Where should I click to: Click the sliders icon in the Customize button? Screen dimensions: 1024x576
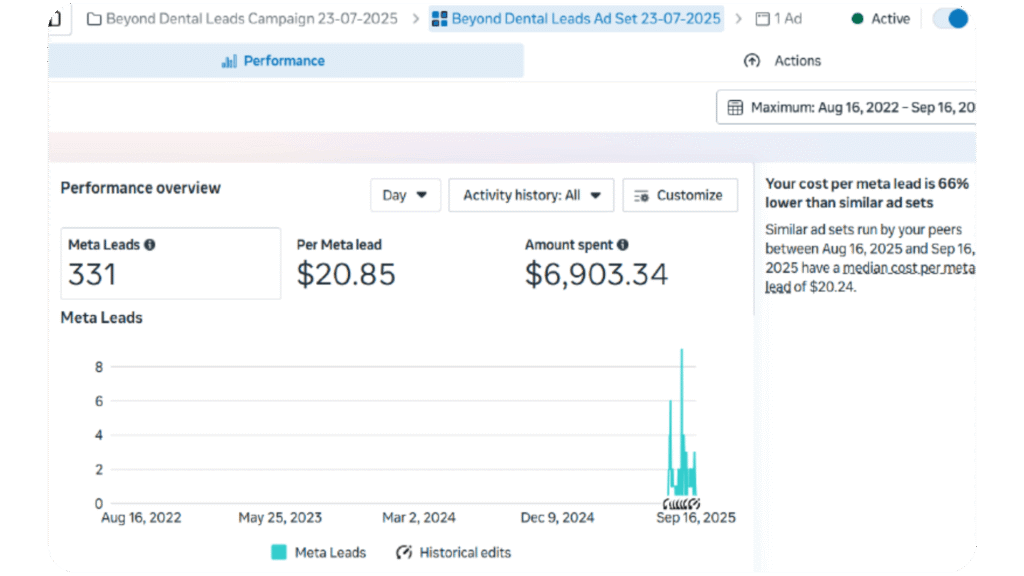(642, 196)
